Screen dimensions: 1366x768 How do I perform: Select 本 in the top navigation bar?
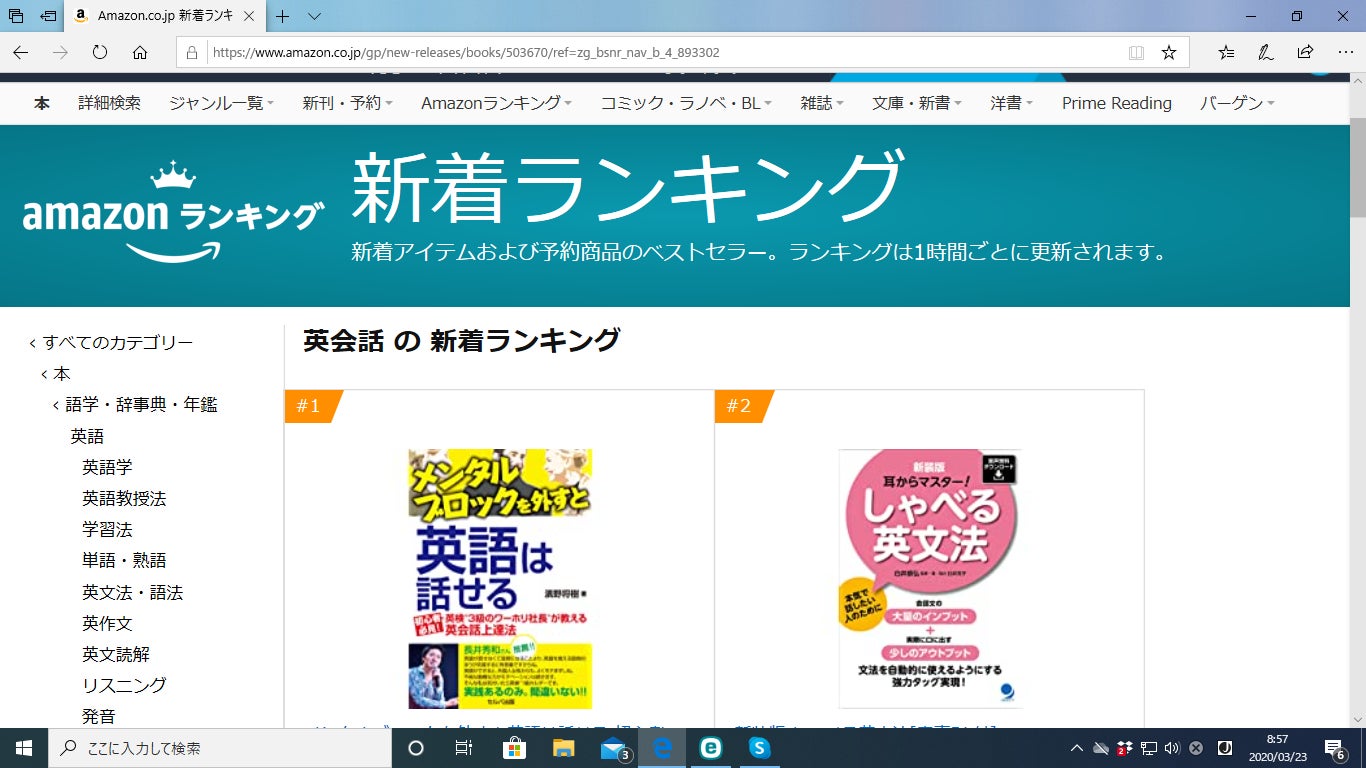point(42,103)
